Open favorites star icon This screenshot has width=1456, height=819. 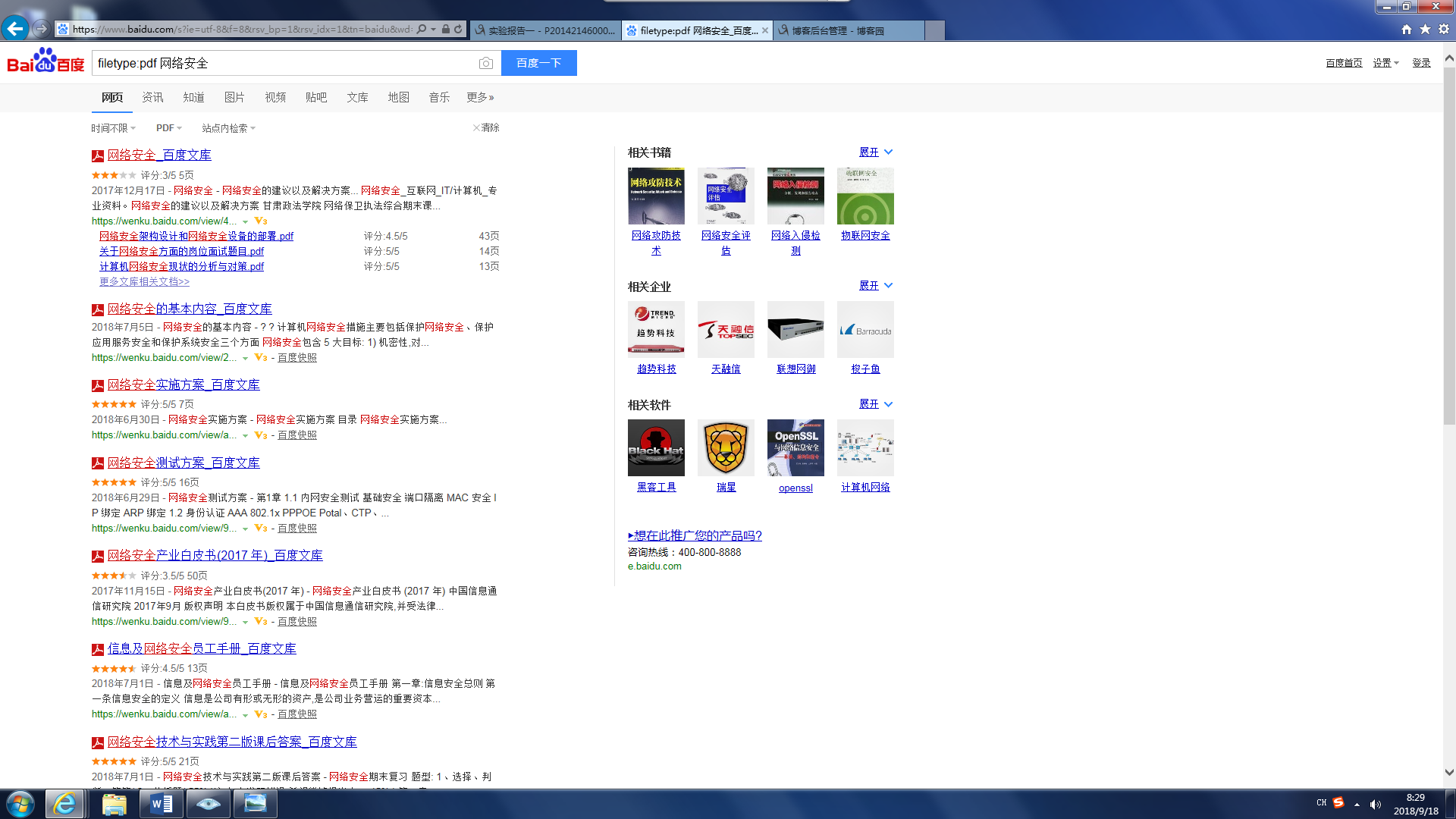[1425, 30]
